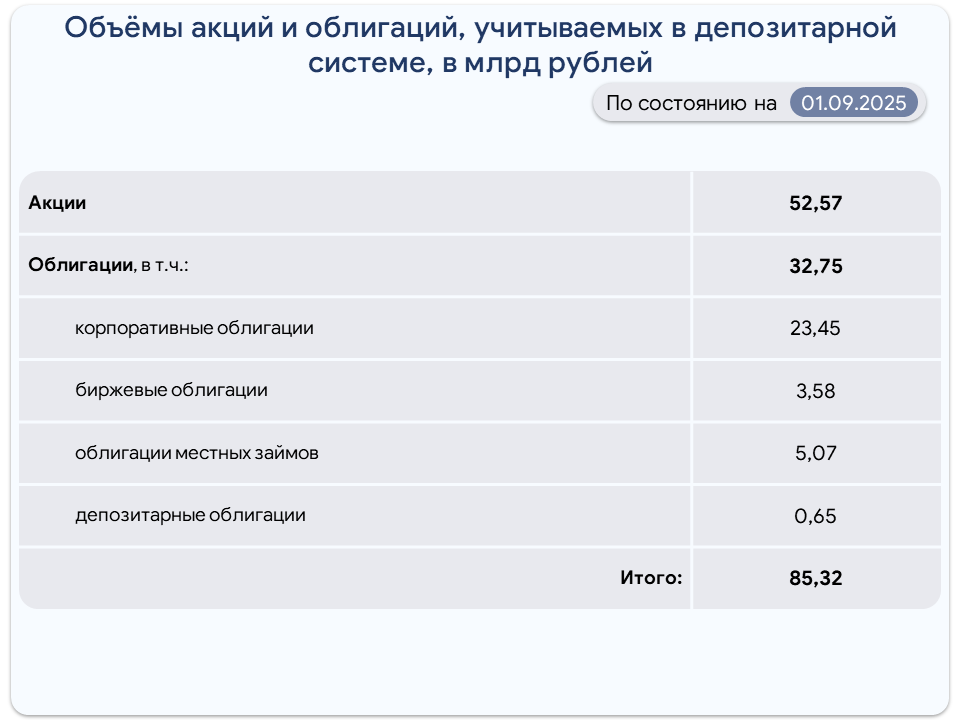The height and width of the screenshot is (720, 960).
Task: Select "депозитарные облигации" row label
Action: coord(190,515)
